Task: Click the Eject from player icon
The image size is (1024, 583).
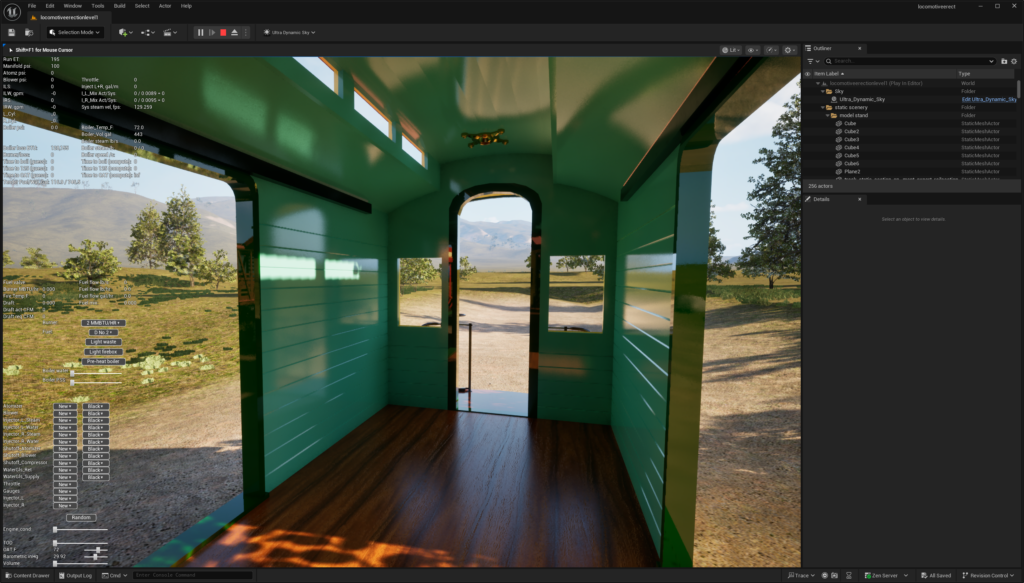Action: [234, 32]
